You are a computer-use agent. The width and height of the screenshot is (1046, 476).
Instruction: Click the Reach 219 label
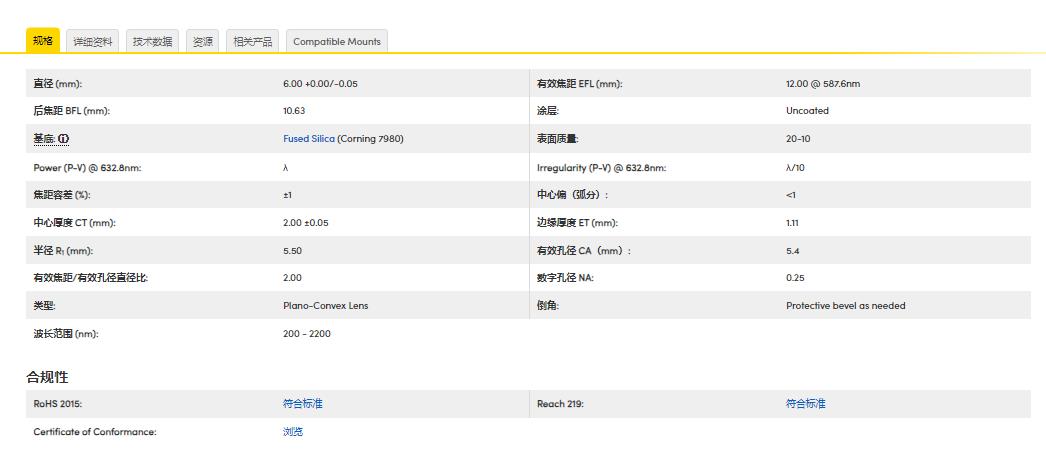click(x=560, y=403)
